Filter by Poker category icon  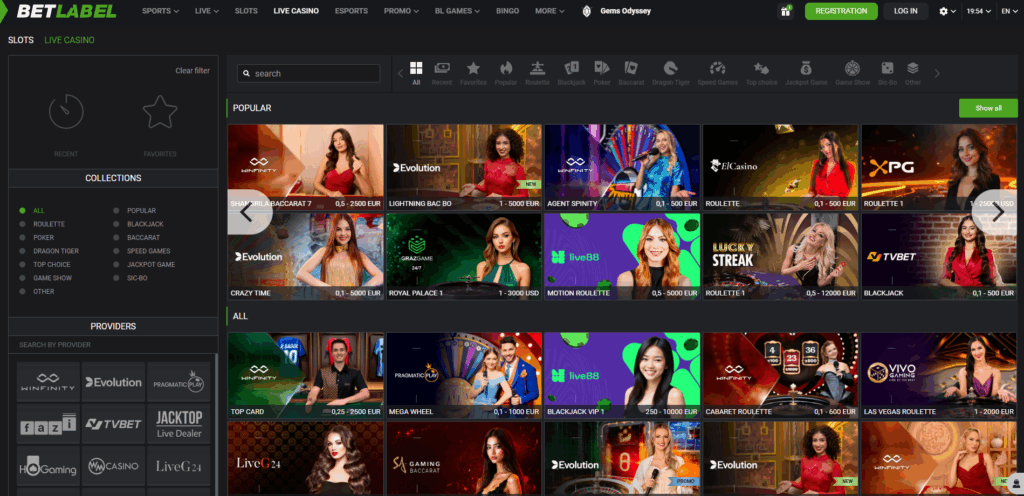tap(601, 68)
